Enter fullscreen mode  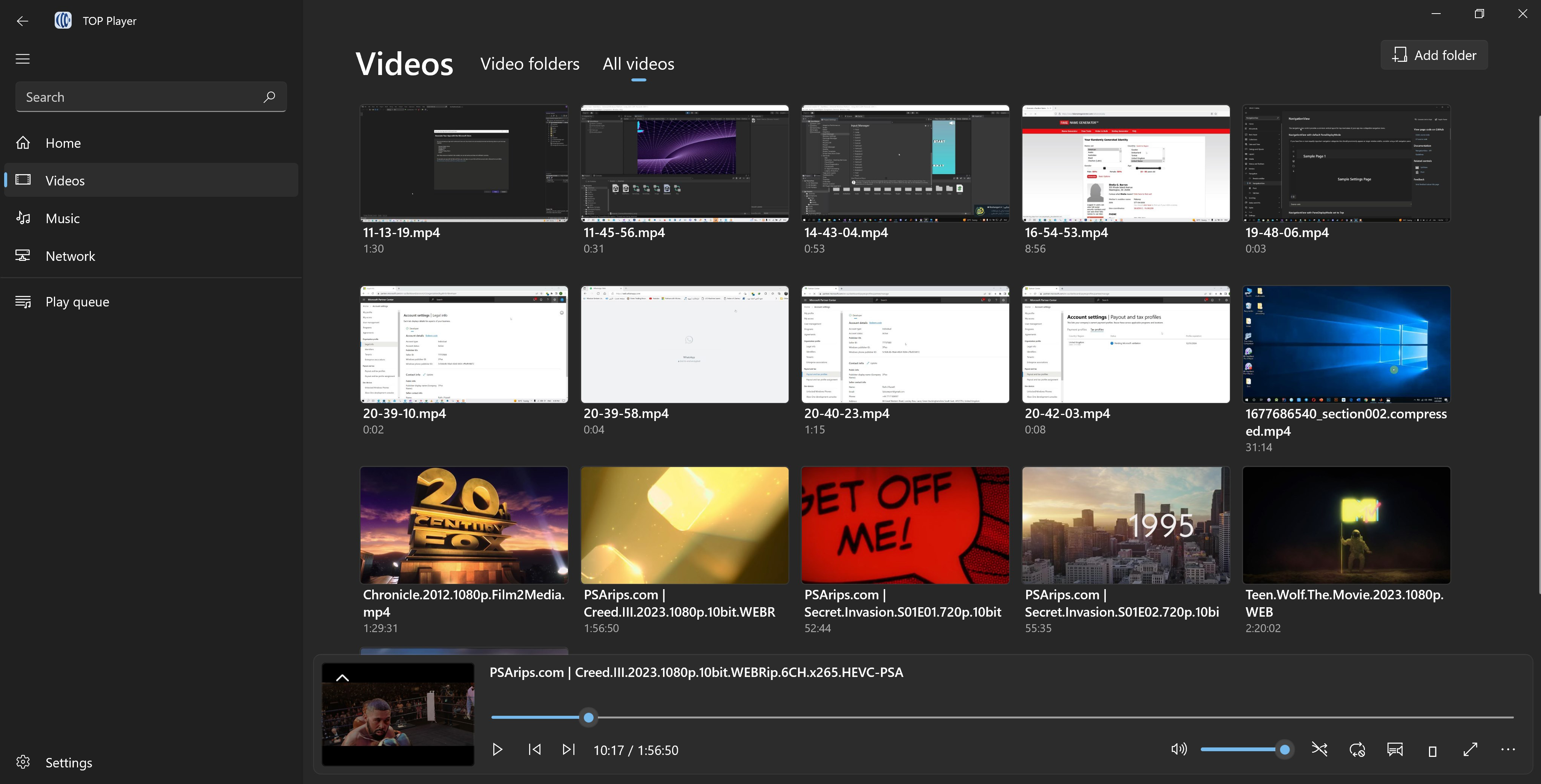(1470, 749)
